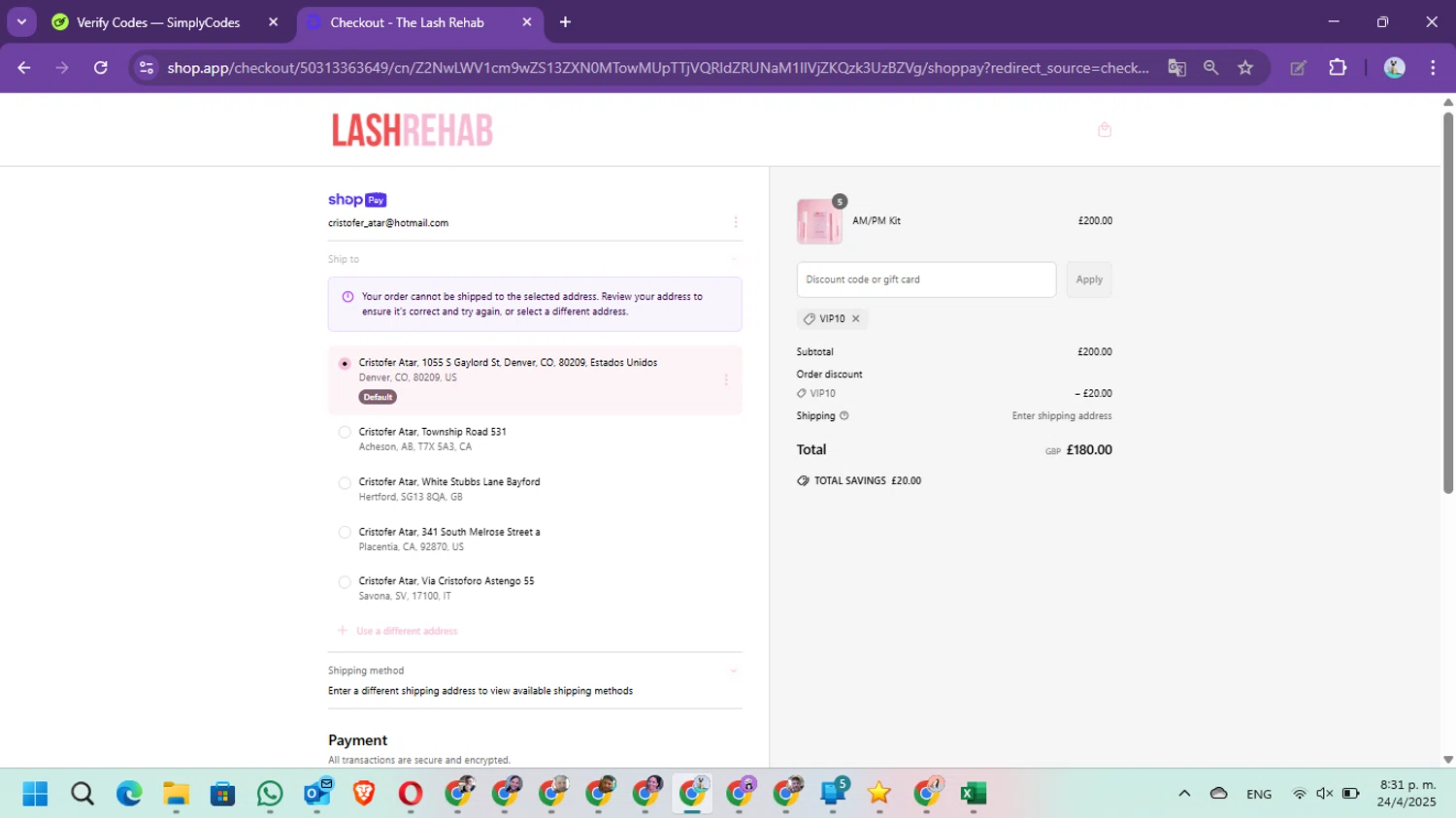The height and width of the screenshot is (818, 1456).
Task: Click the scrollbar down arrow
Action: pos(1448,760)
